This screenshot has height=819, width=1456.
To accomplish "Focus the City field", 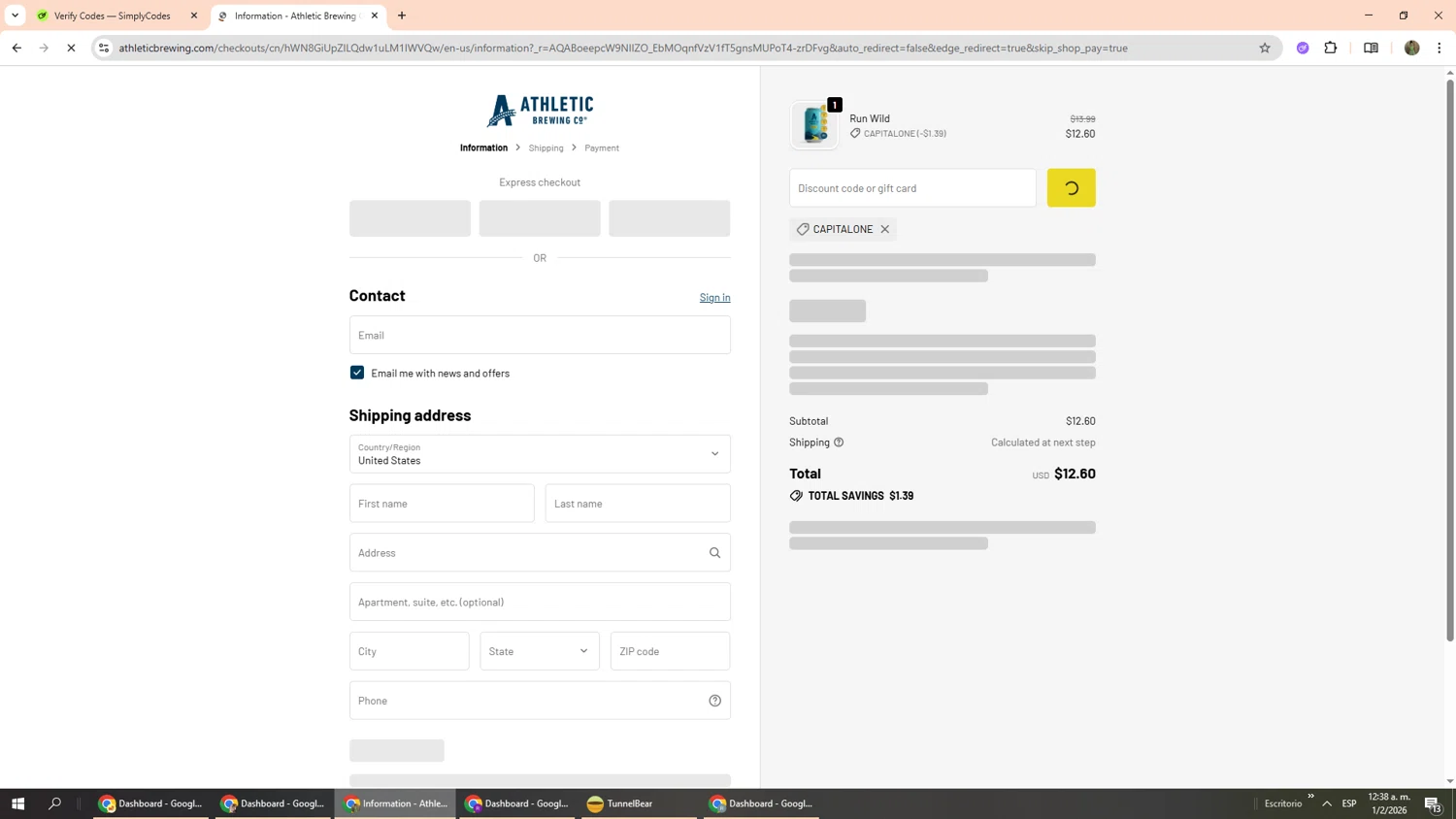I will 409,651.
